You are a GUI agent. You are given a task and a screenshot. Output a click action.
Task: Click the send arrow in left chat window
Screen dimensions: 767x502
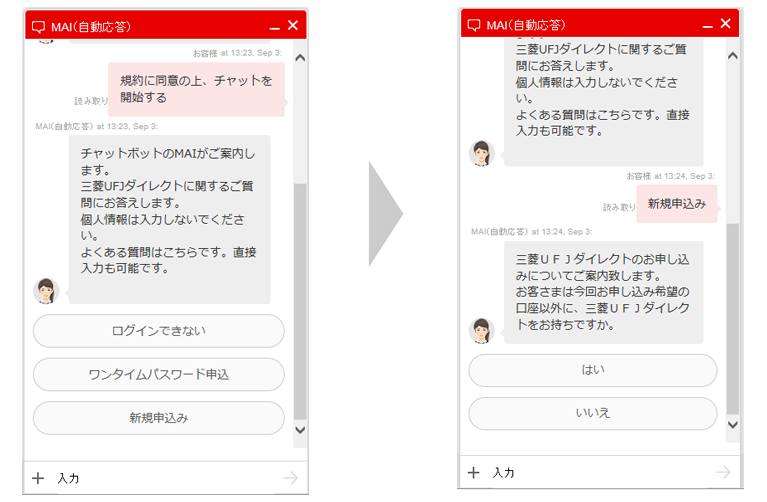coord(291,478)
